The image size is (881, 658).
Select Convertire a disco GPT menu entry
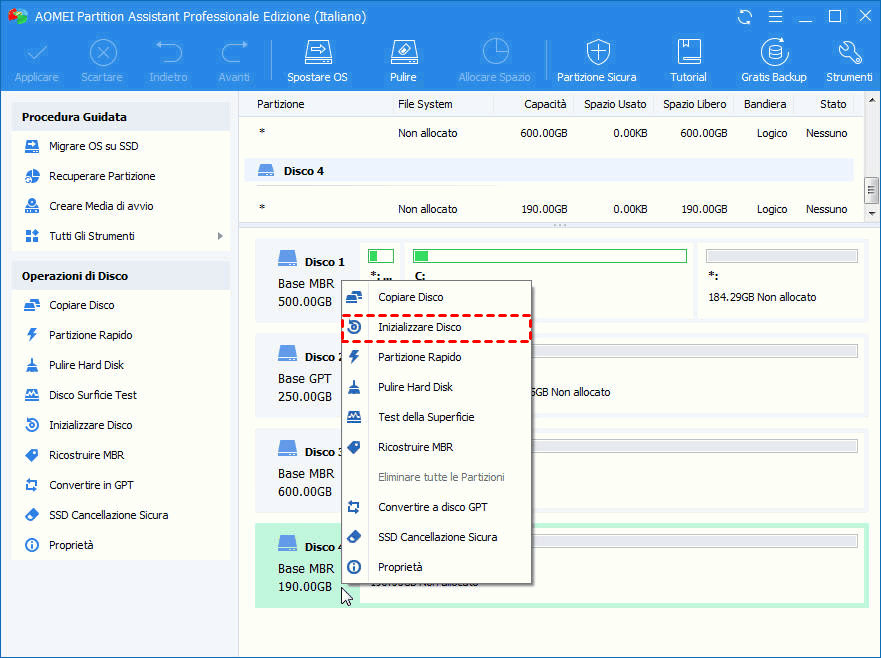click(x=432, y=507)
